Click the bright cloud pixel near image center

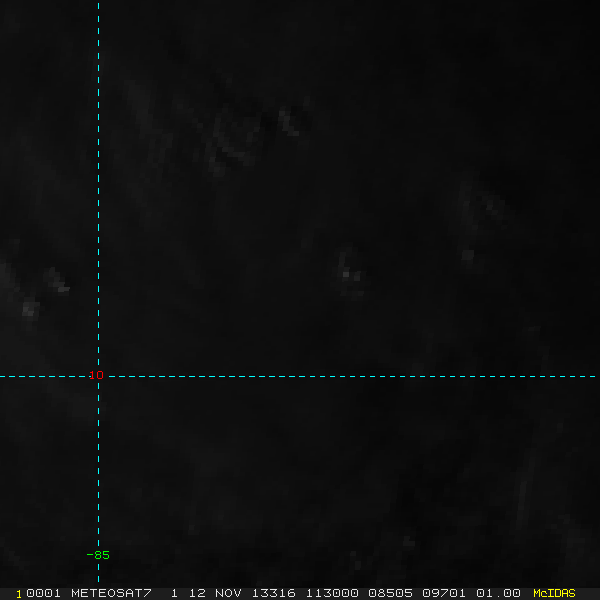(x=346, y=274)
